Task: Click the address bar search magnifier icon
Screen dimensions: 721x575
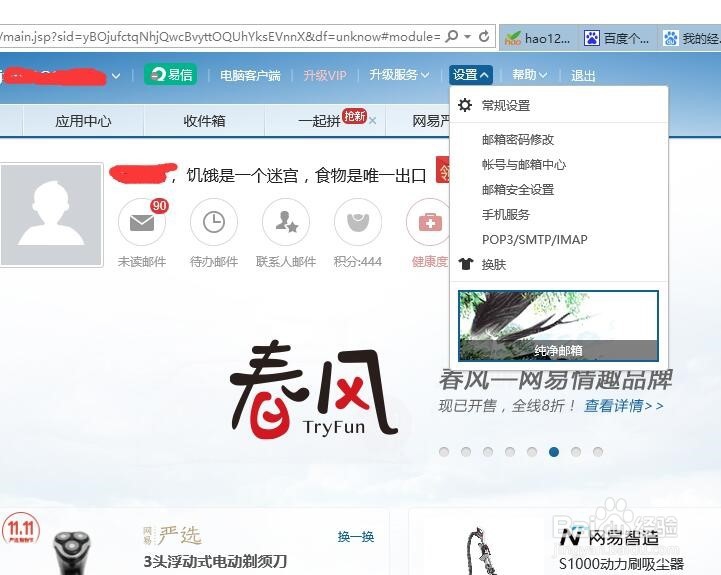Action: pos(452,36)
